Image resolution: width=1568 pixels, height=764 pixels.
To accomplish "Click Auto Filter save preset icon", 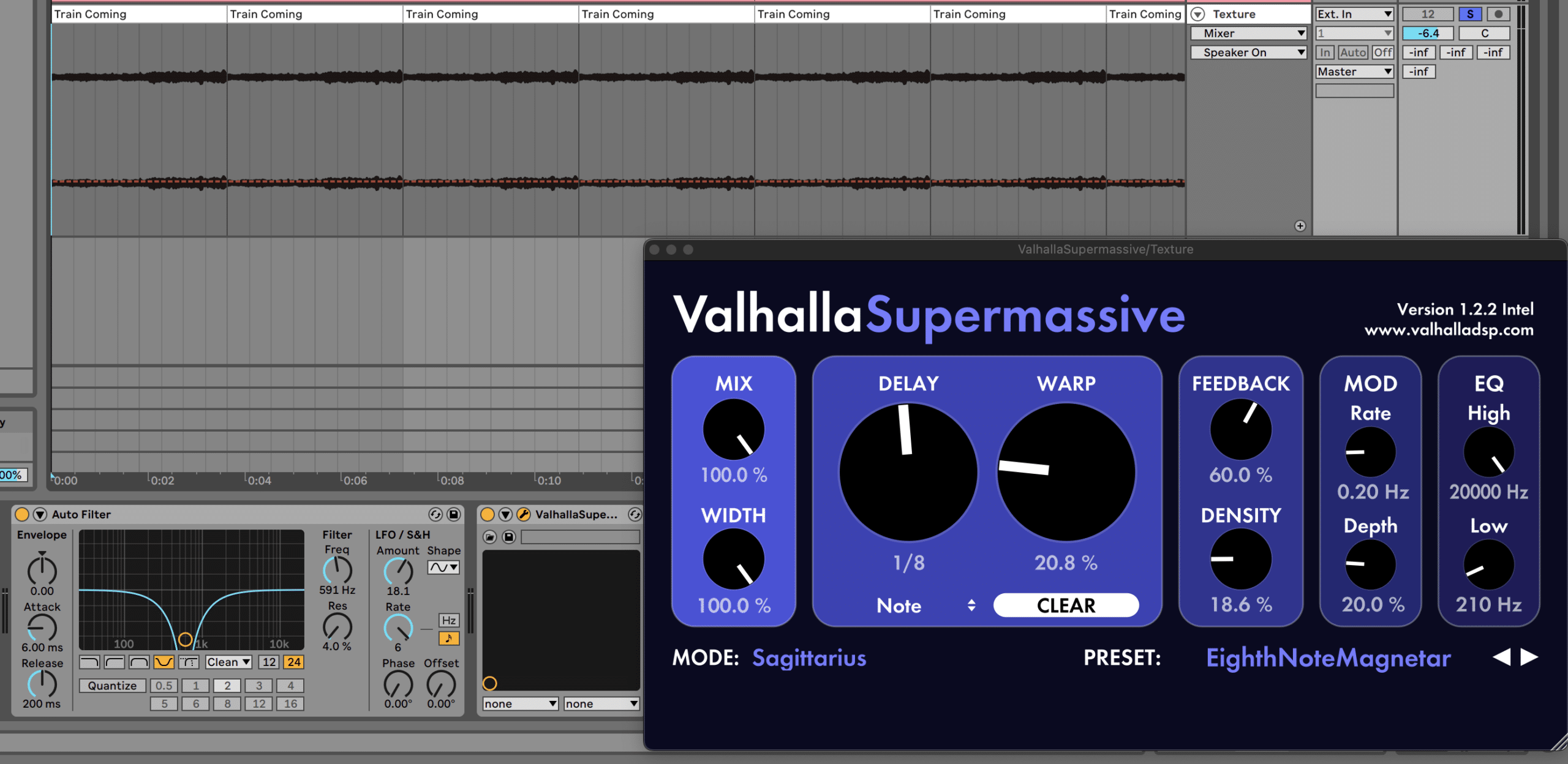I will point(454,514).
